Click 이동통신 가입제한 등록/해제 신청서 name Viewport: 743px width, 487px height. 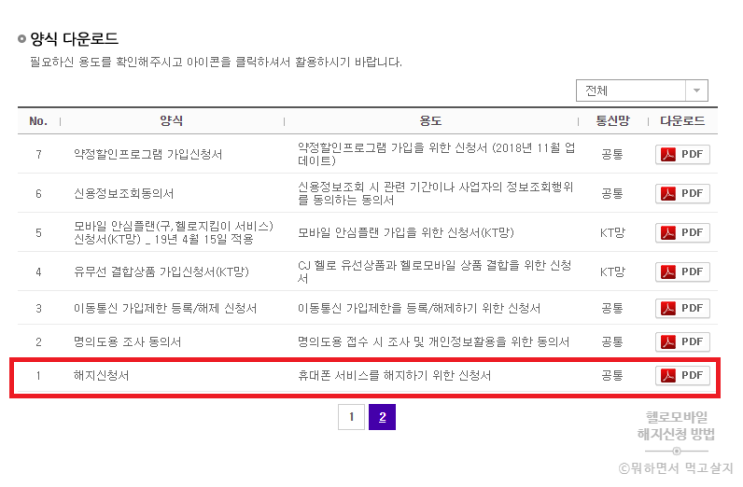point(165,308)
